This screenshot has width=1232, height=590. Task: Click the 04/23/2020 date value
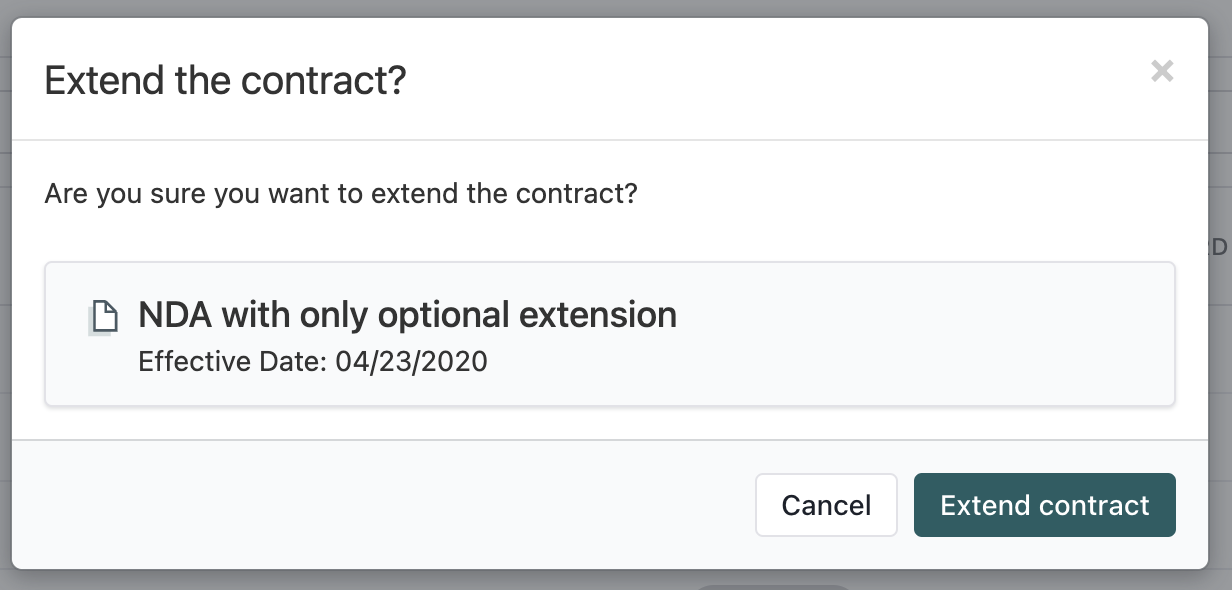click(x=412, y=361)
